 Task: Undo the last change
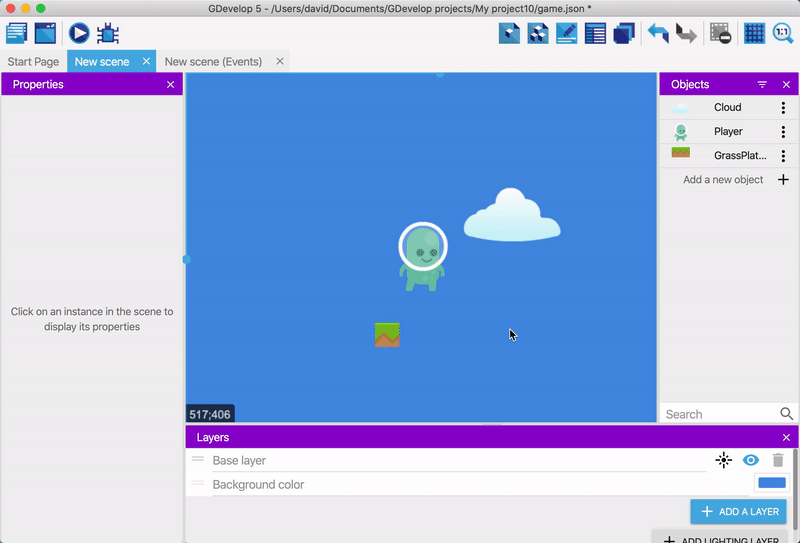tap(657, 33)
